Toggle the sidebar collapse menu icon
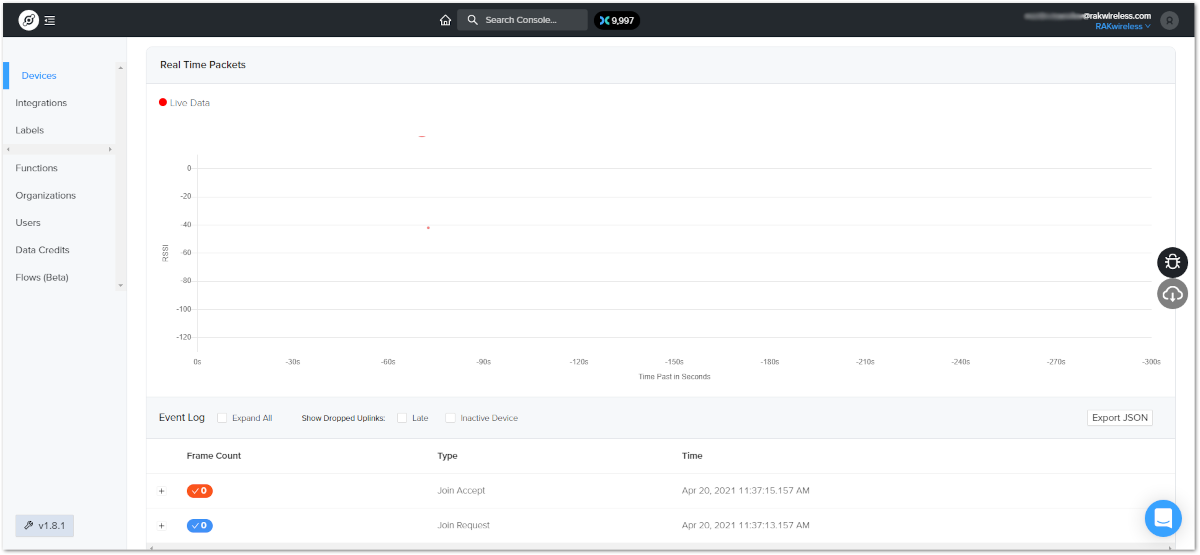The height and width of the screenshot is (555, 1200). [50, 20]
